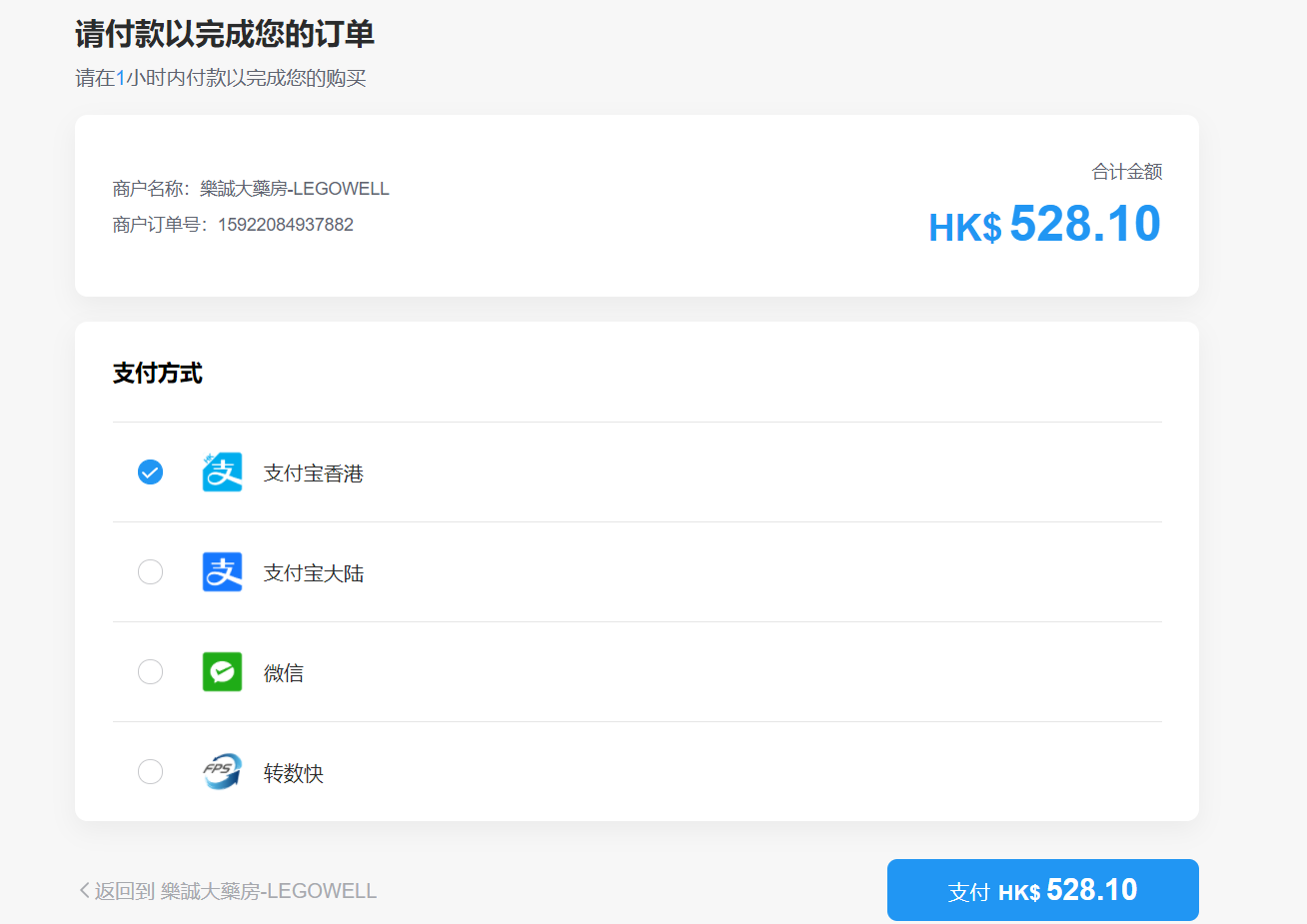
Task: Click the 支付宝大陆 text label
Action: (x=313, y=573)
